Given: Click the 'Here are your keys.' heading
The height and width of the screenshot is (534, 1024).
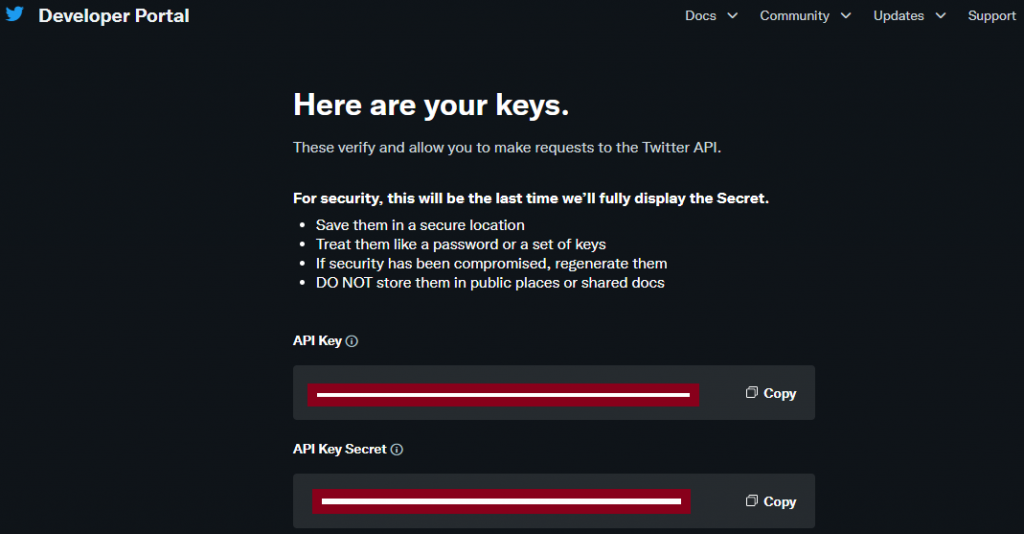Looking at the screenshot, I should pyautogui.click(x=431, y=105).
